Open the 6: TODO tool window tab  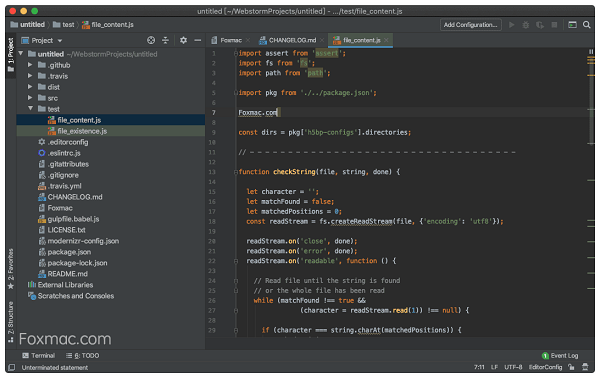pos(83,356)
